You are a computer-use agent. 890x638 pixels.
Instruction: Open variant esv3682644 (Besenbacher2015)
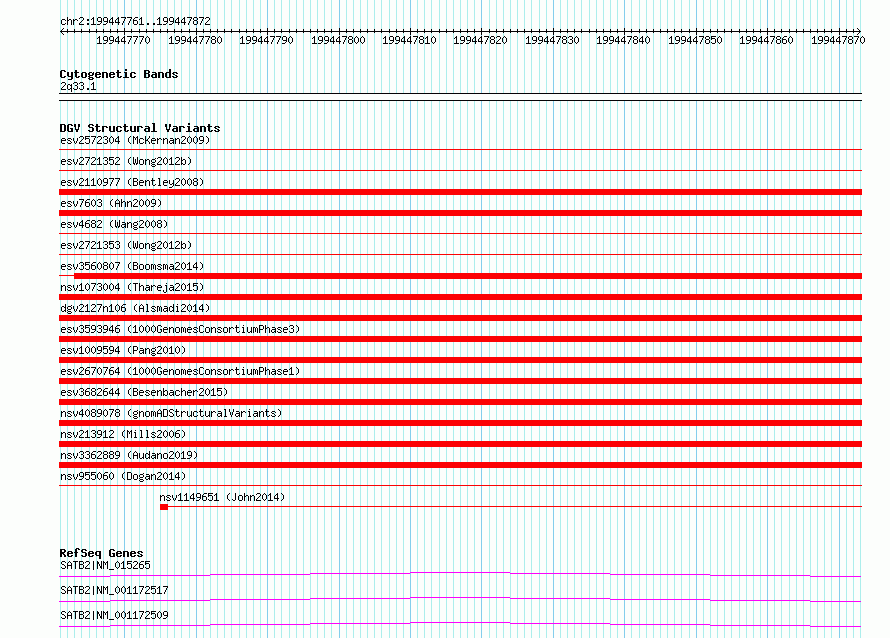[144, 392]
